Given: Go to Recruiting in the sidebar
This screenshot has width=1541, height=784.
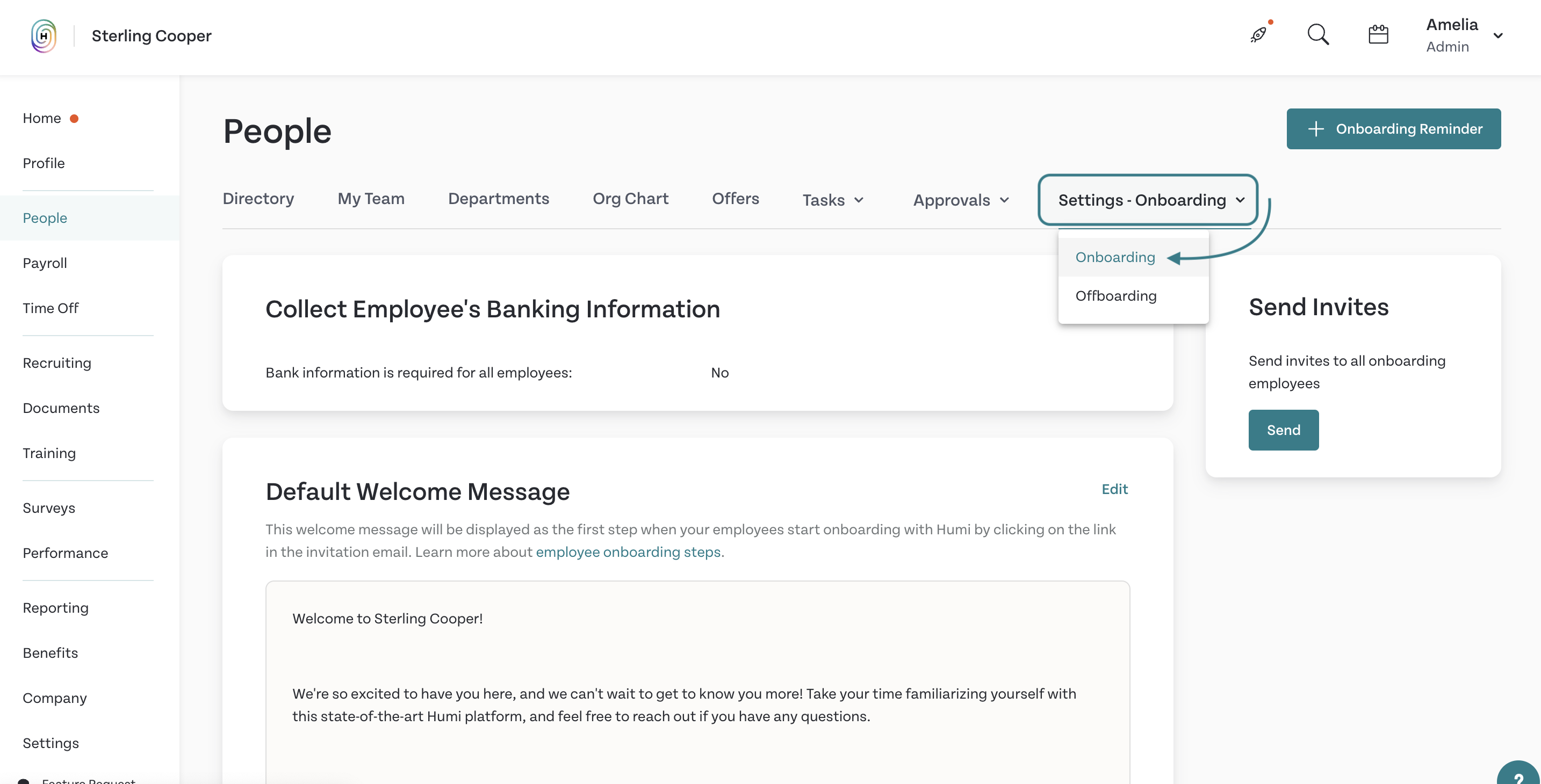Looking at the screenshot, I should click(57, 363).
